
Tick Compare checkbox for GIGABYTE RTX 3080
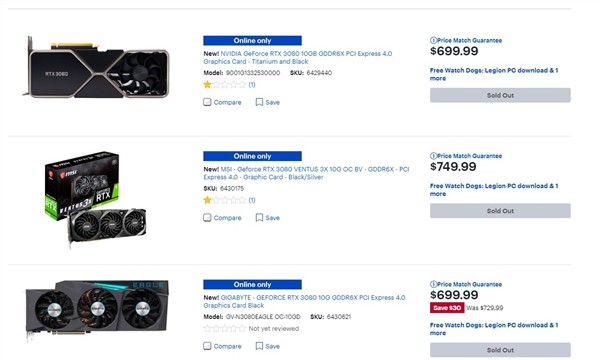point(207,346)
